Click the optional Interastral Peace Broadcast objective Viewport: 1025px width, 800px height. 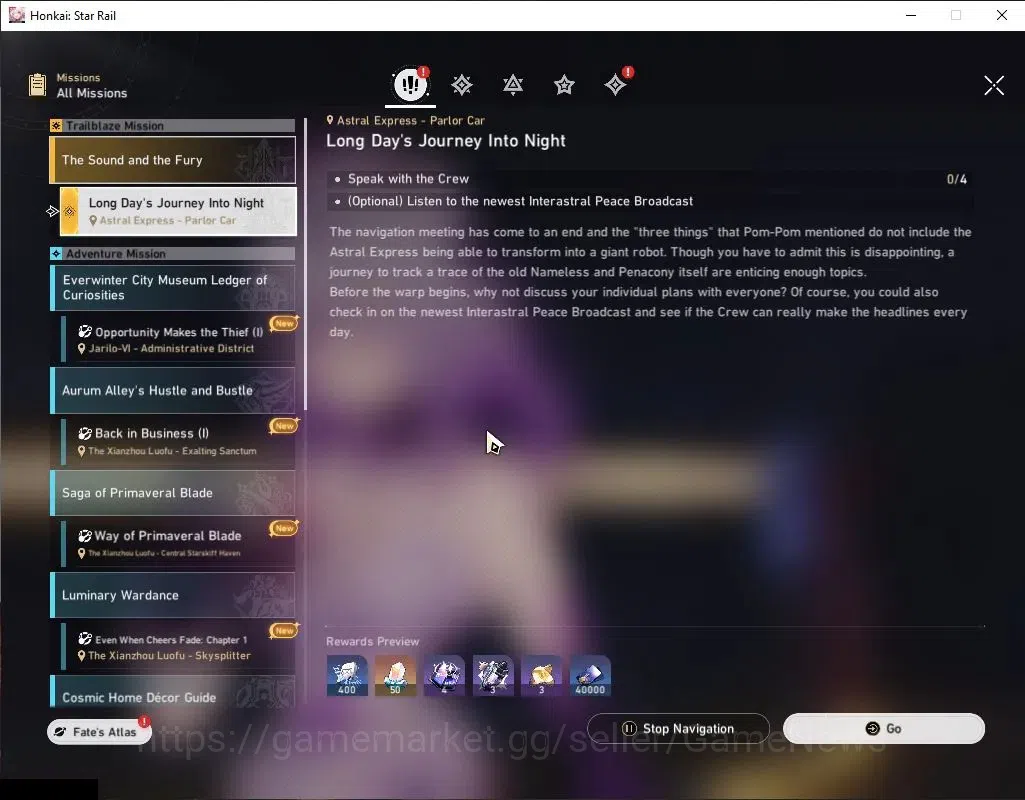[x=650, y=201]
